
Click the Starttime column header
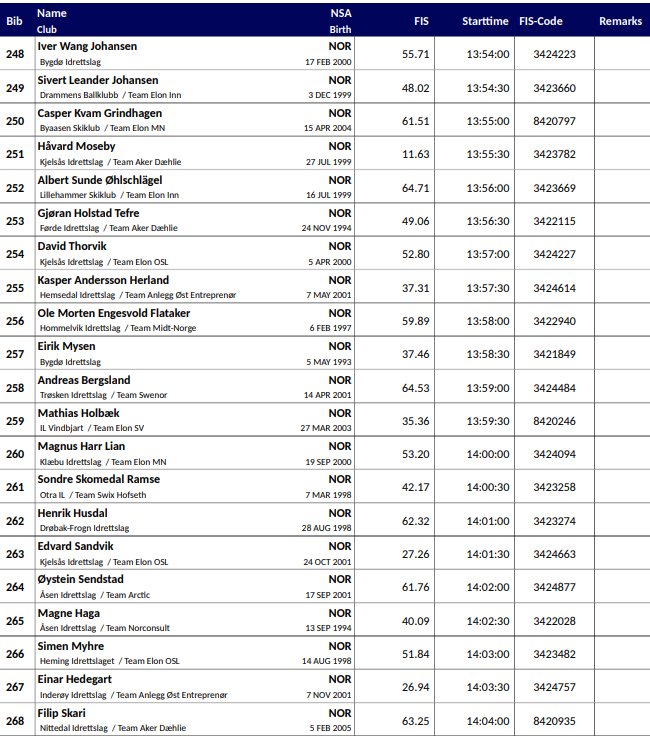(485, 21)
